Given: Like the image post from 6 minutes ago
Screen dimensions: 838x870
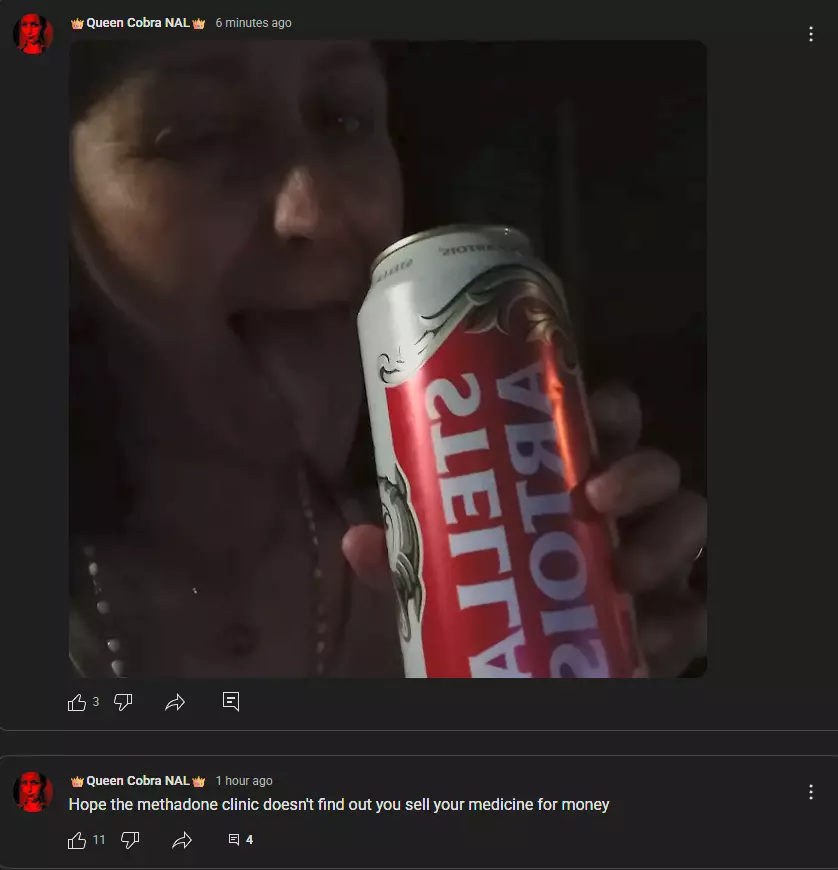Looking at the screenshot, I should (77, 702).
